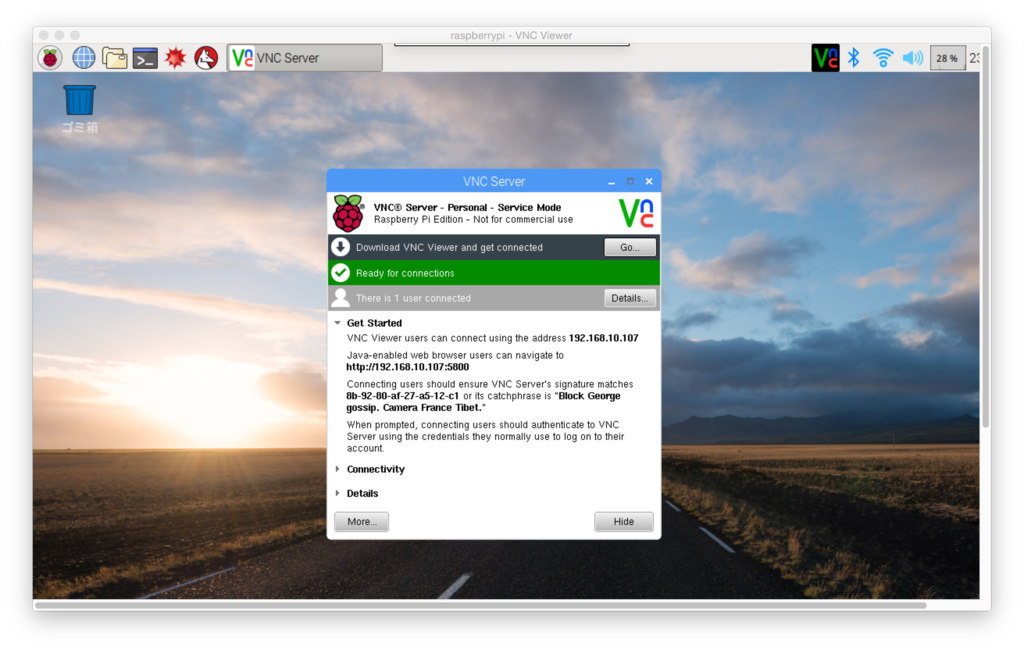Select VNC Server taskbar window button

pos(305,58)
